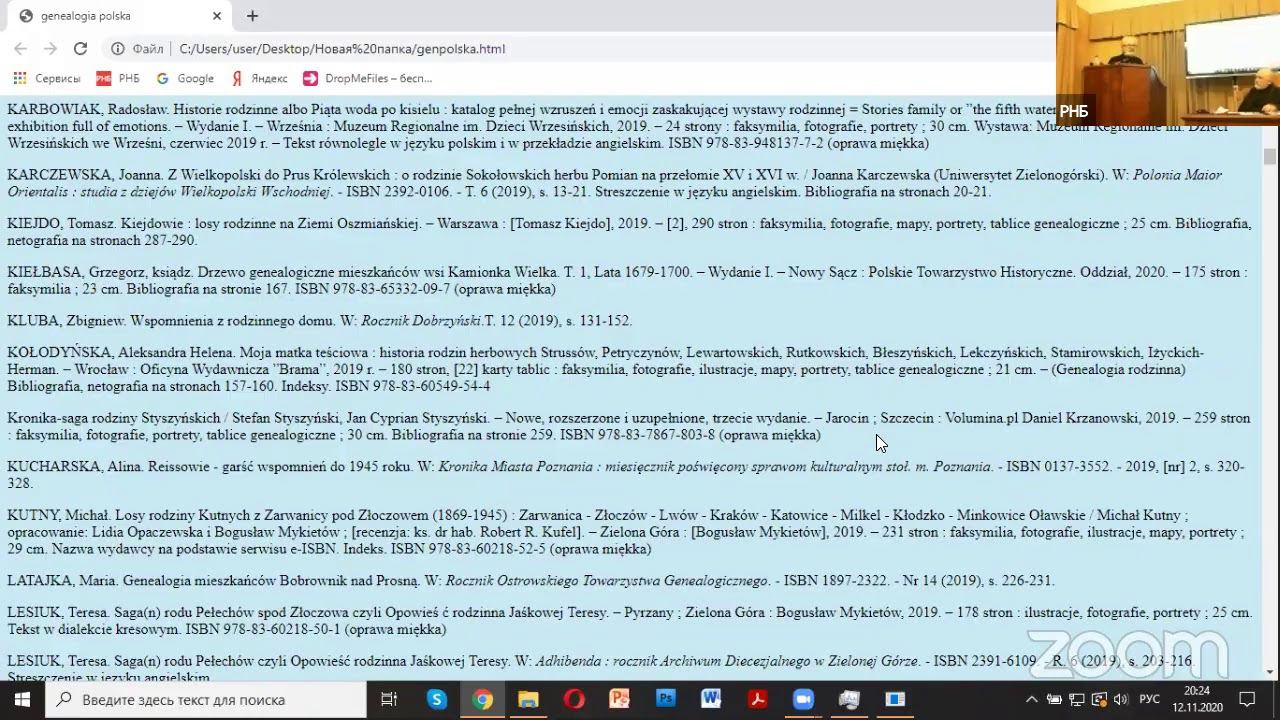Click the LATAJKA, Maria entry

531,580
